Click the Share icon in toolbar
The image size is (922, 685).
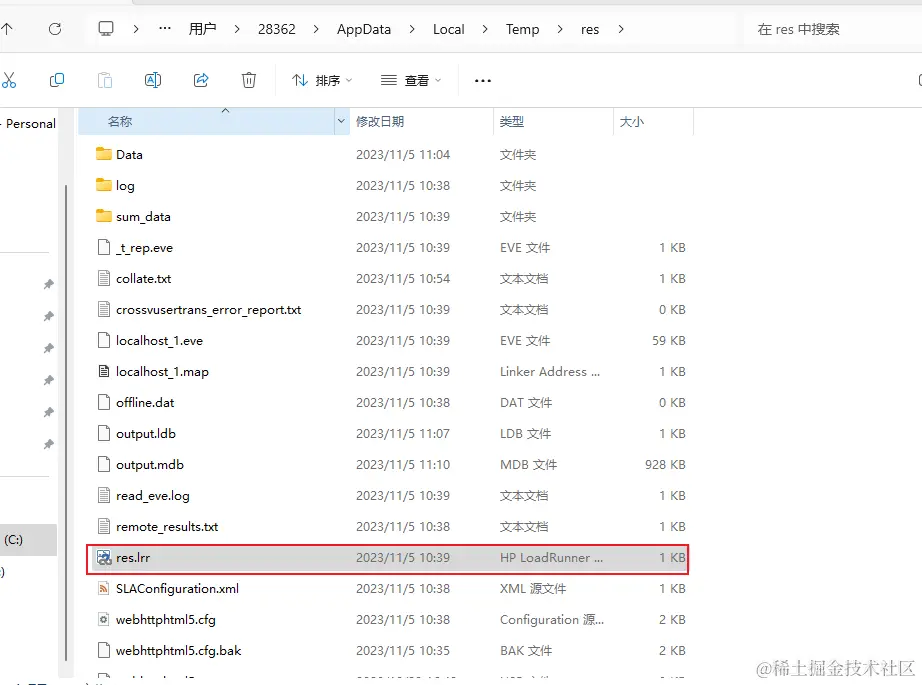click(201, 80)
